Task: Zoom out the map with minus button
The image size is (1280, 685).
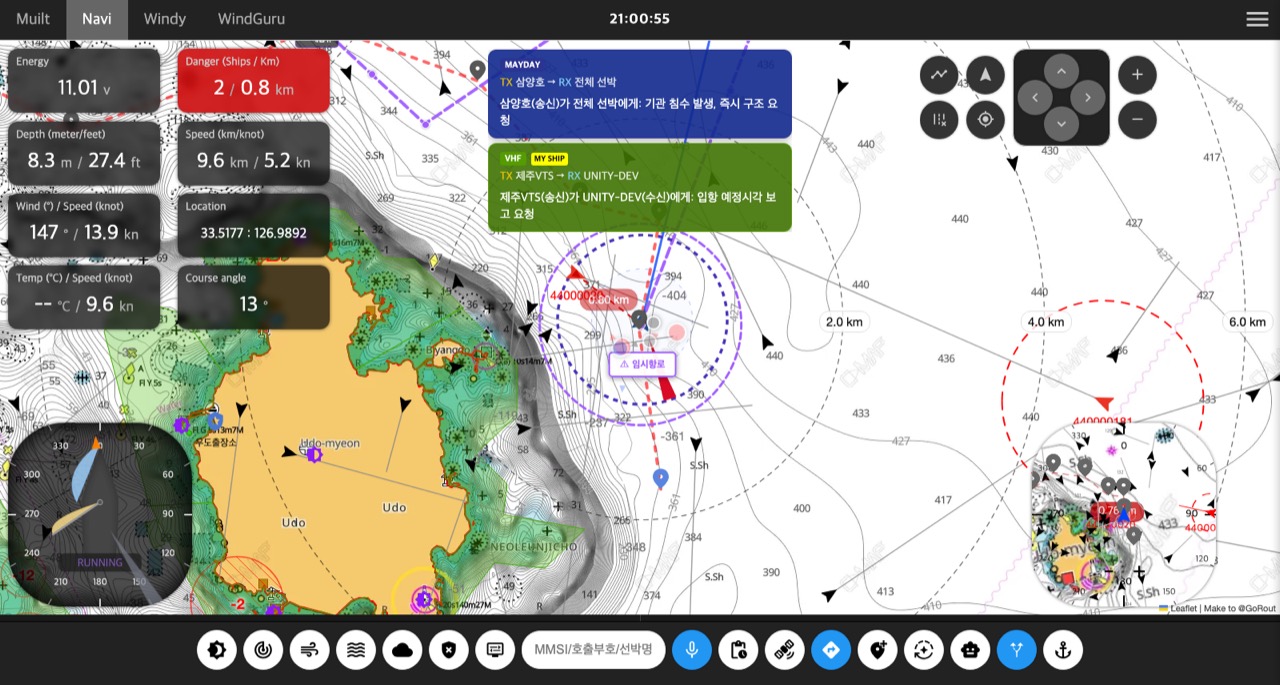Action: point(1137,120)
